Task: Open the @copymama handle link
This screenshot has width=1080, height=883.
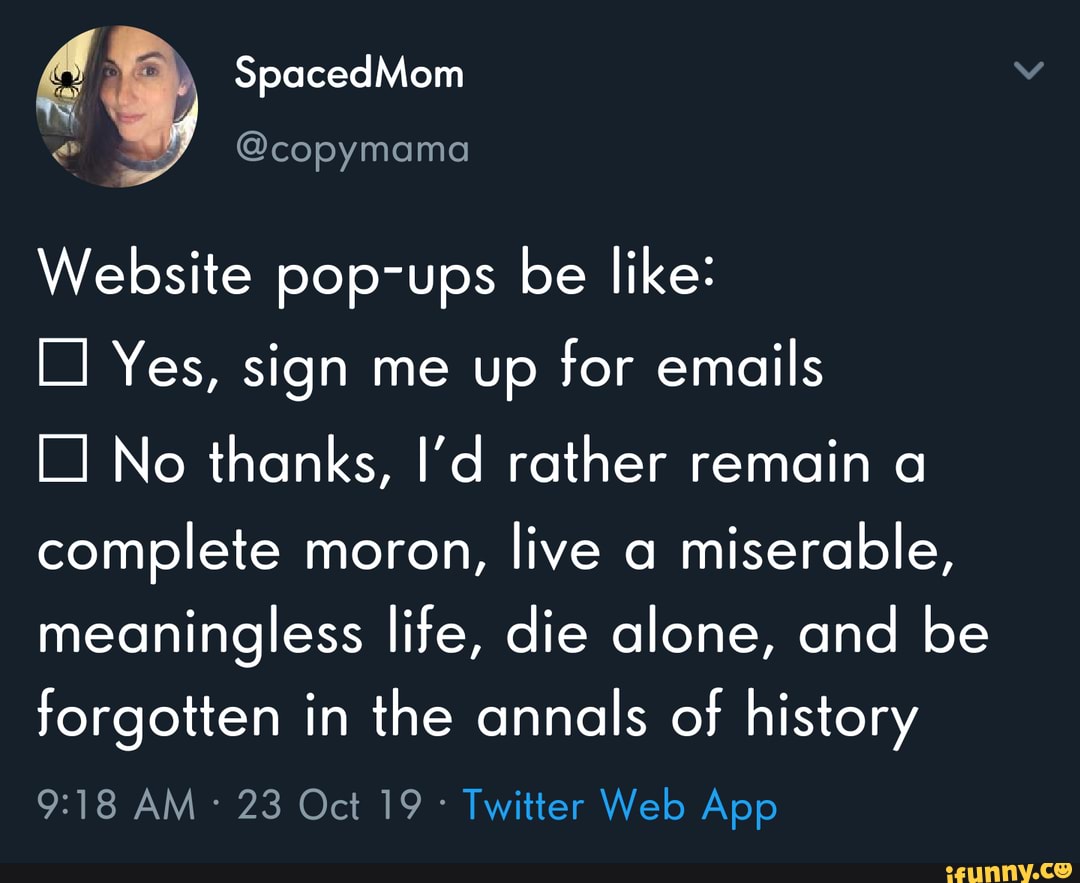Action: pos(351,149)
